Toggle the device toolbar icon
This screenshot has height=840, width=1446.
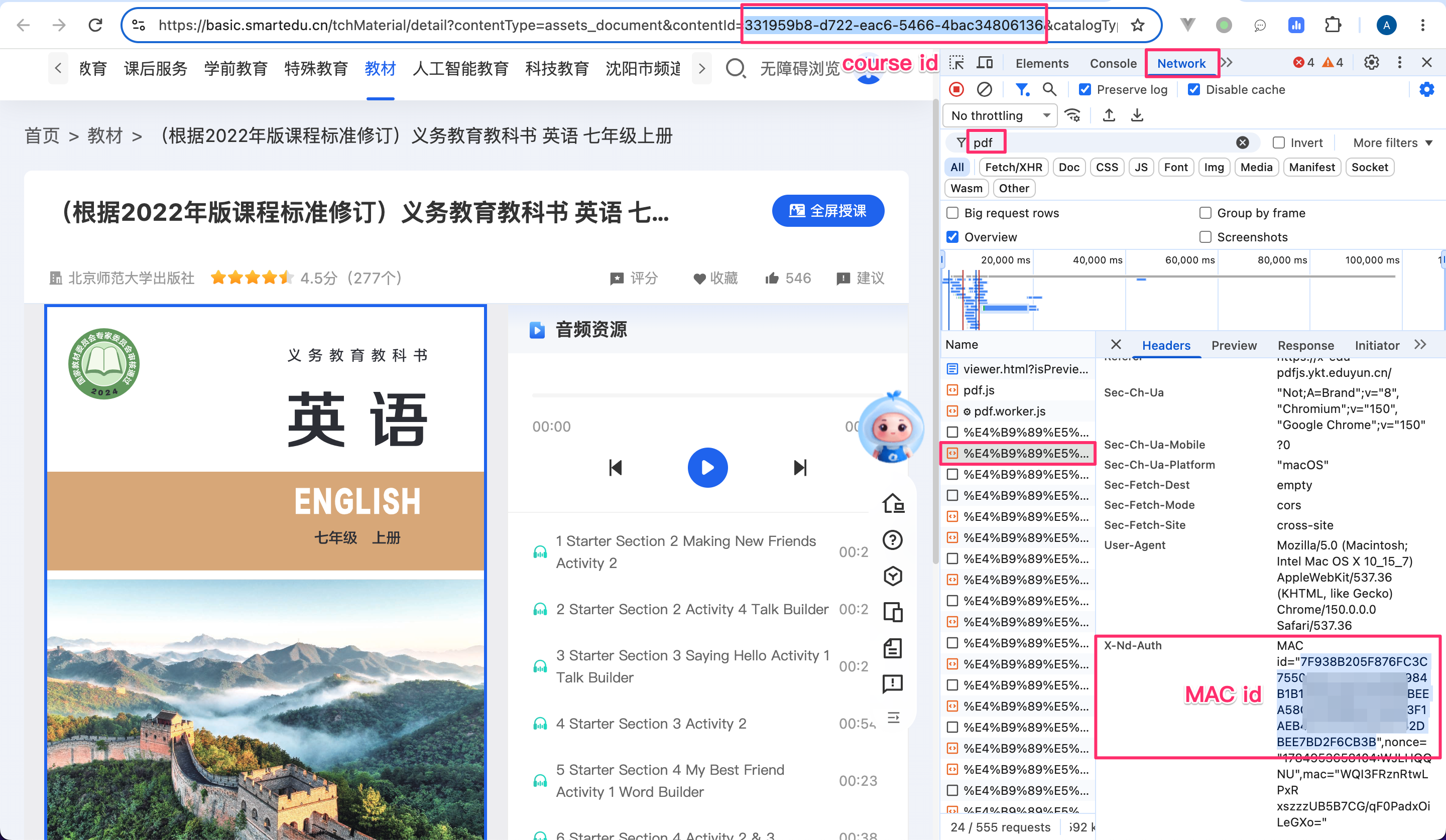pyautogui.click(x=985, y=63)
